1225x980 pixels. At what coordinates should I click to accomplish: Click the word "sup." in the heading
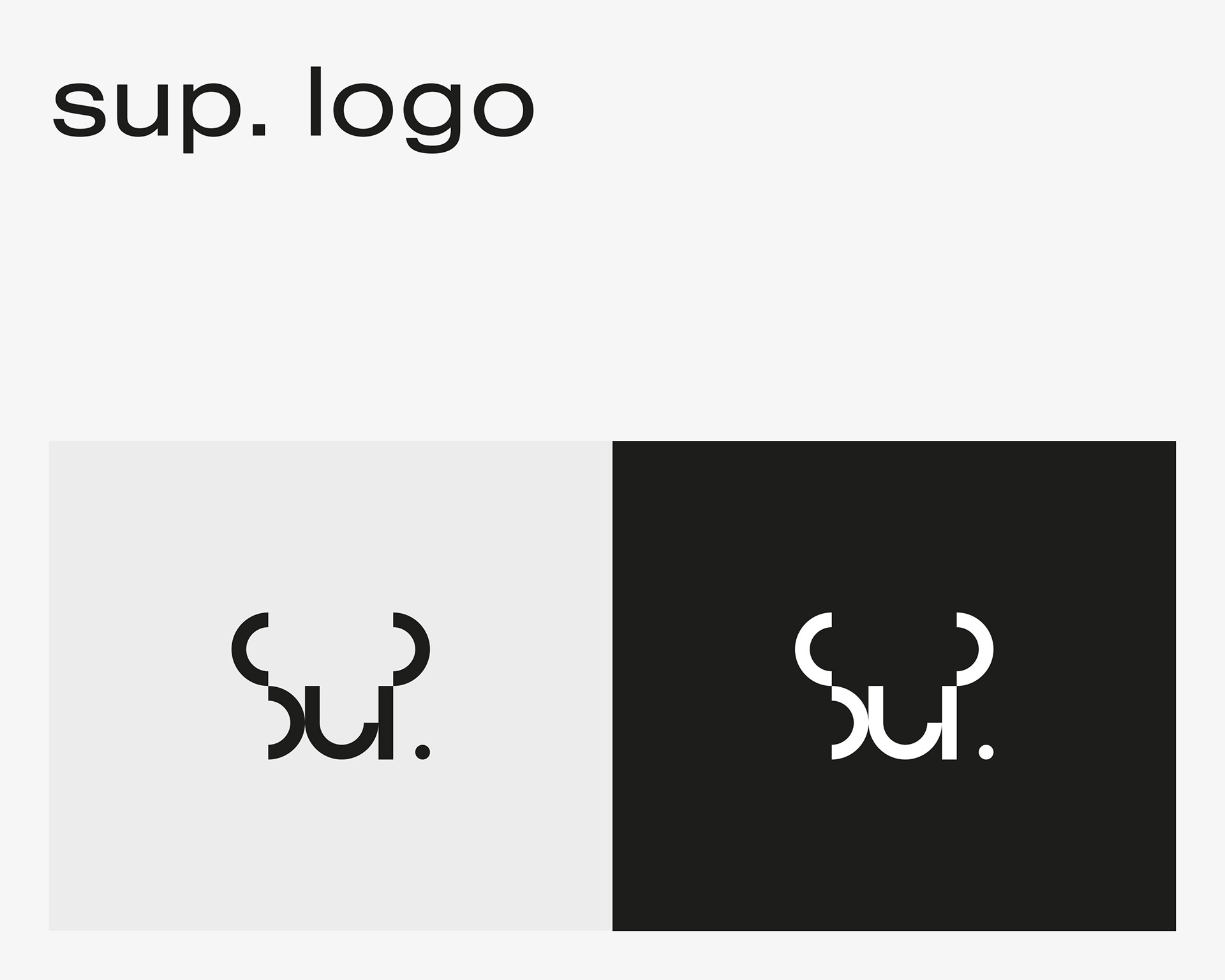160,110
